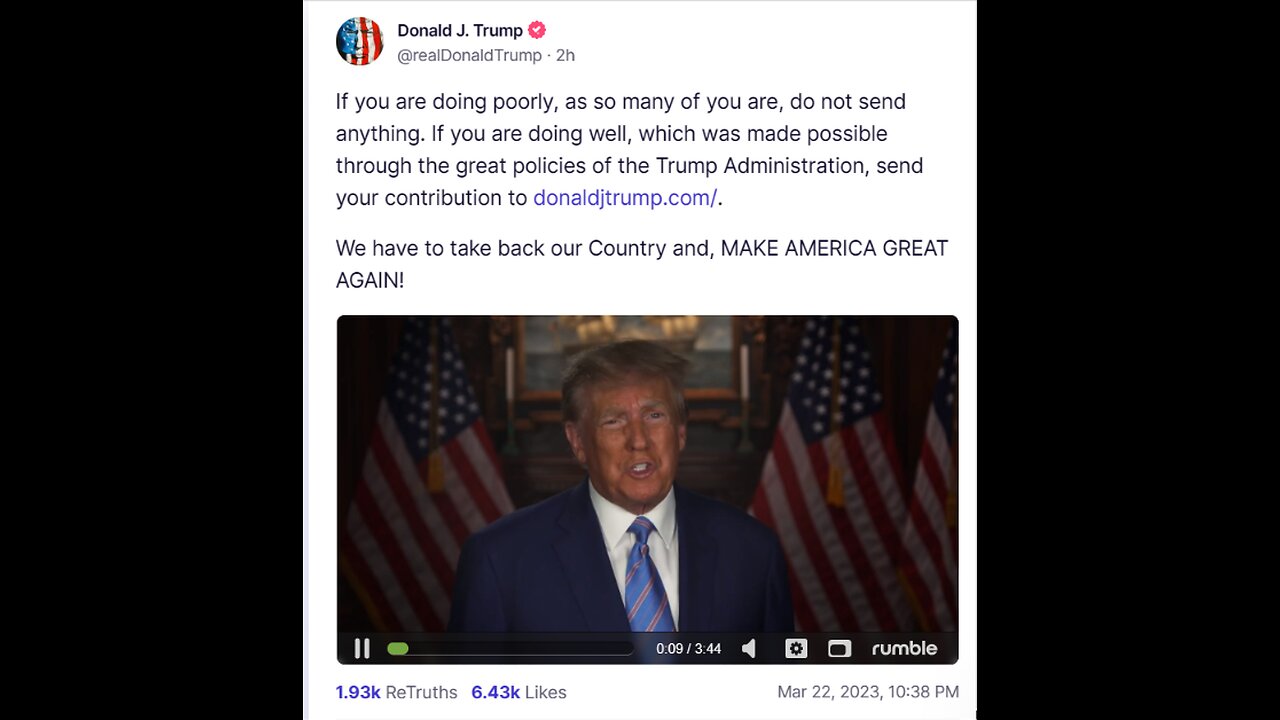Click the MAKE AMERICA GREAT AGAIN paragraph

(x=642, y=264)
